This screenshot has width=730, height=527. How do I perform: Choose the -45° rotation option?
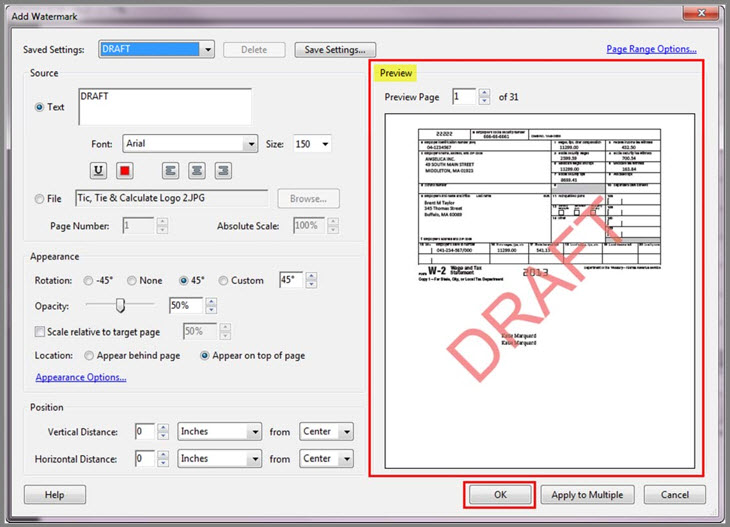pyautogui.click(x=88, y=281)
